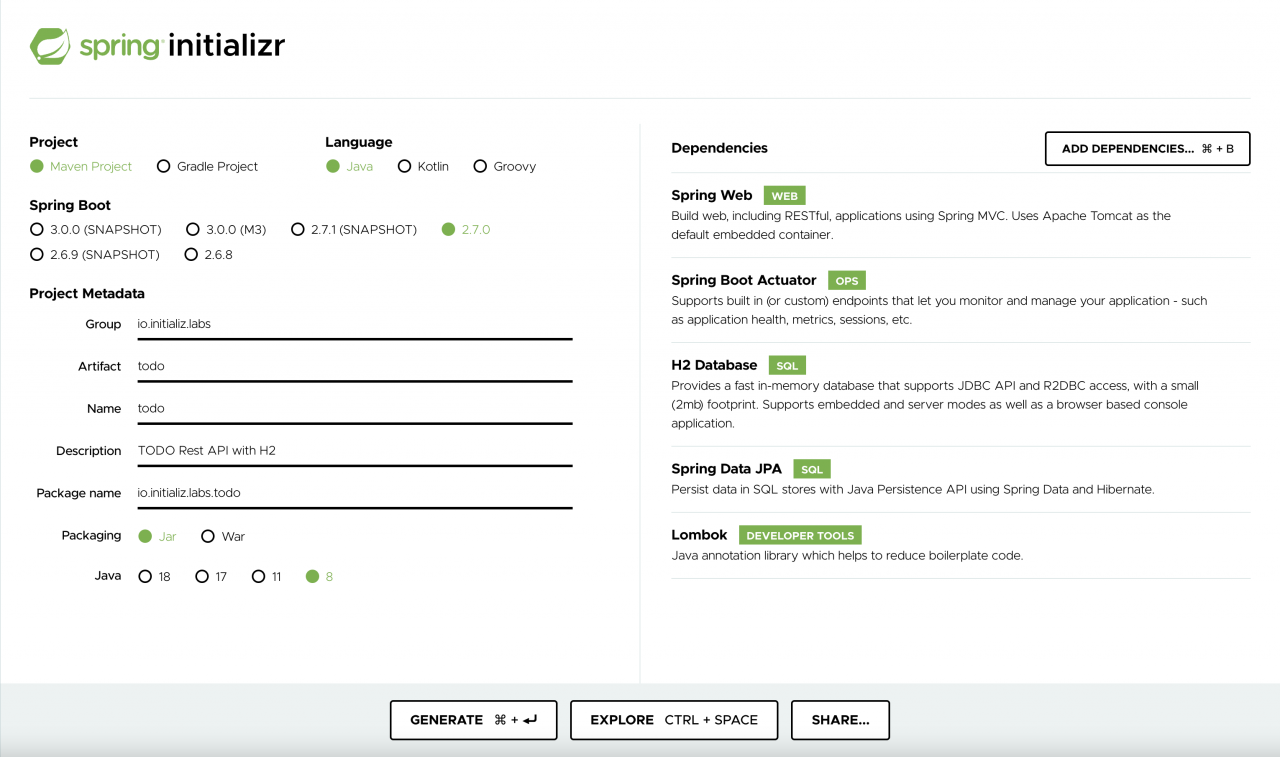Open the Add Dependencies dialog
The image size is (1280, 757).
[1147, 148]
